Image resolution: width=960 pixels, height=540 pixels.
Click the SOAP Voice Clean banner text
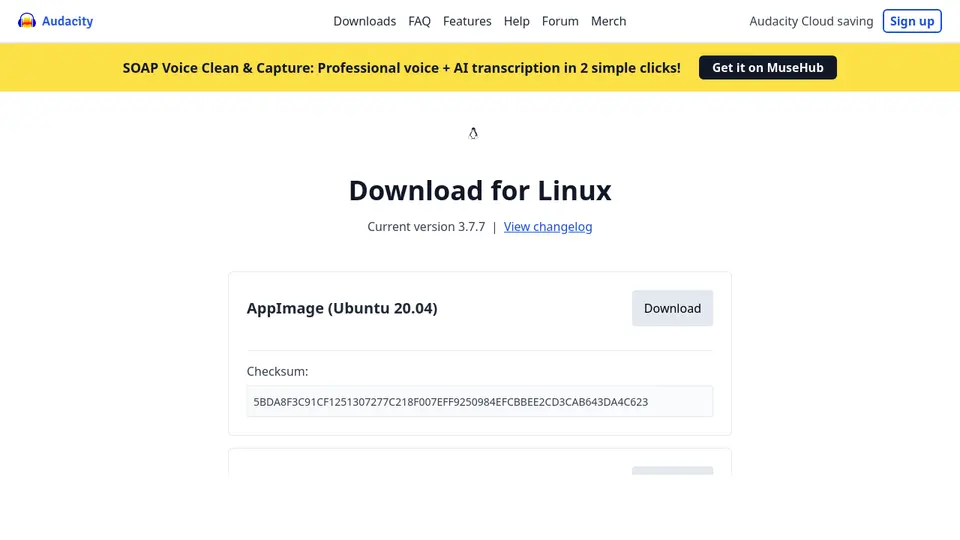coord(402,67)
